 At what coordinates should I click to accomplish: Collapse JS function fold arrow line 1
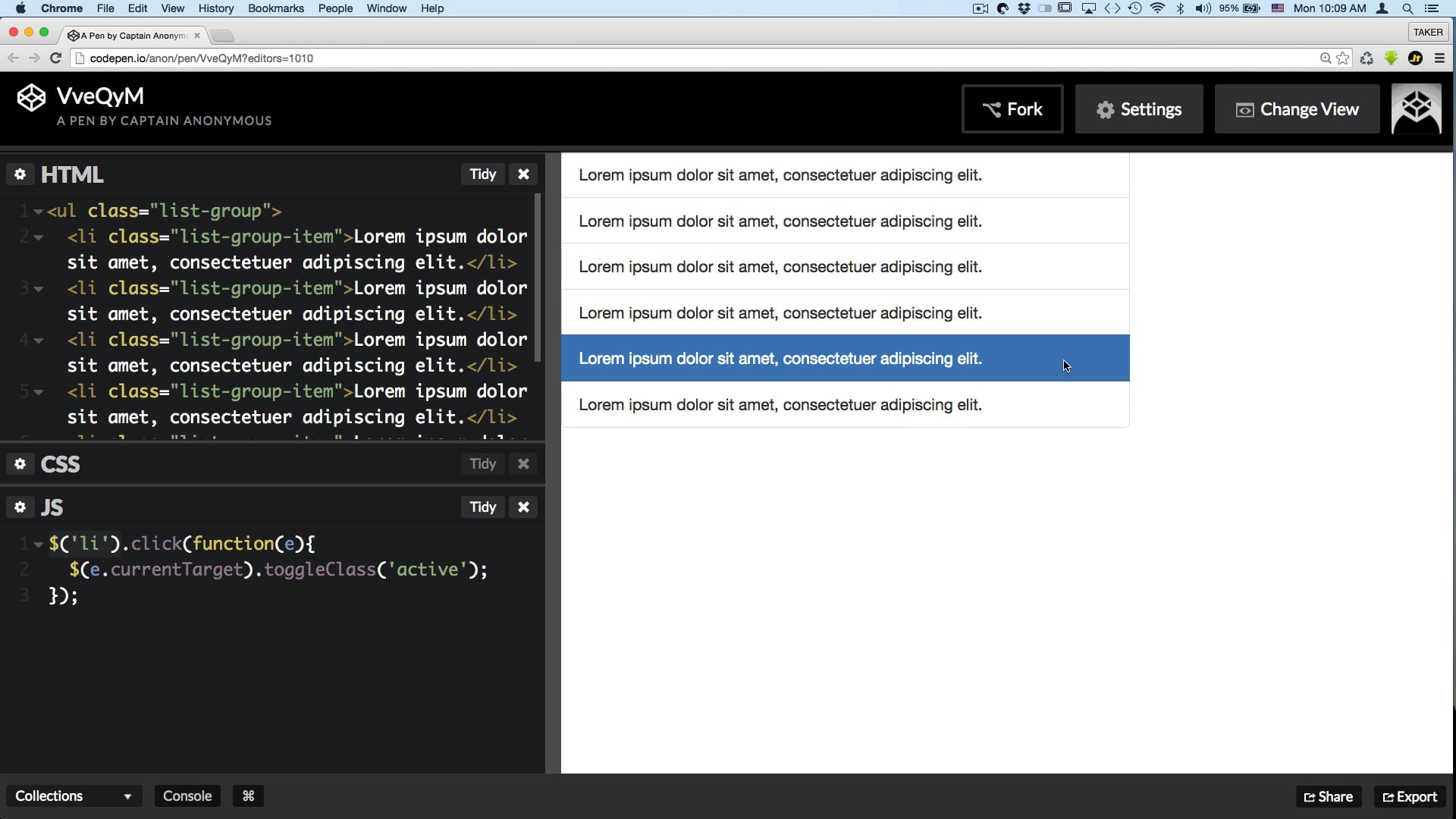[x=38, y=544]
